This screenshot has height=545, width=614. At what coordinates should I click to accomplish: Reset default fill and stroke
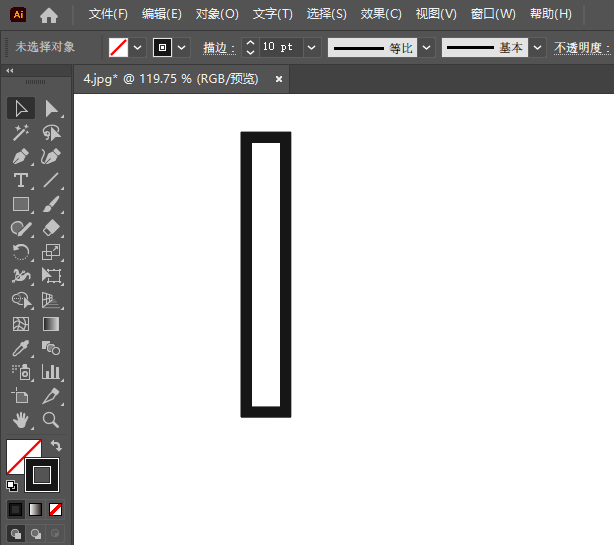[12, 486]
